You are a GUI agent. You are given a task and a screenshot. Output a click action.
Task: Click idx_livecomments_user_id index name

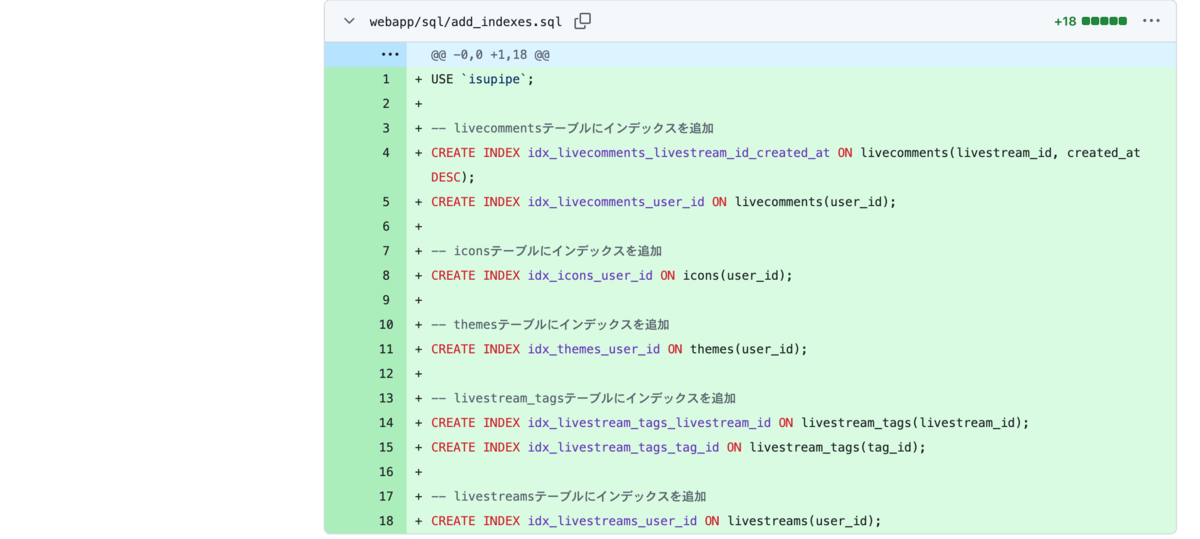click(x=616, y=202)
